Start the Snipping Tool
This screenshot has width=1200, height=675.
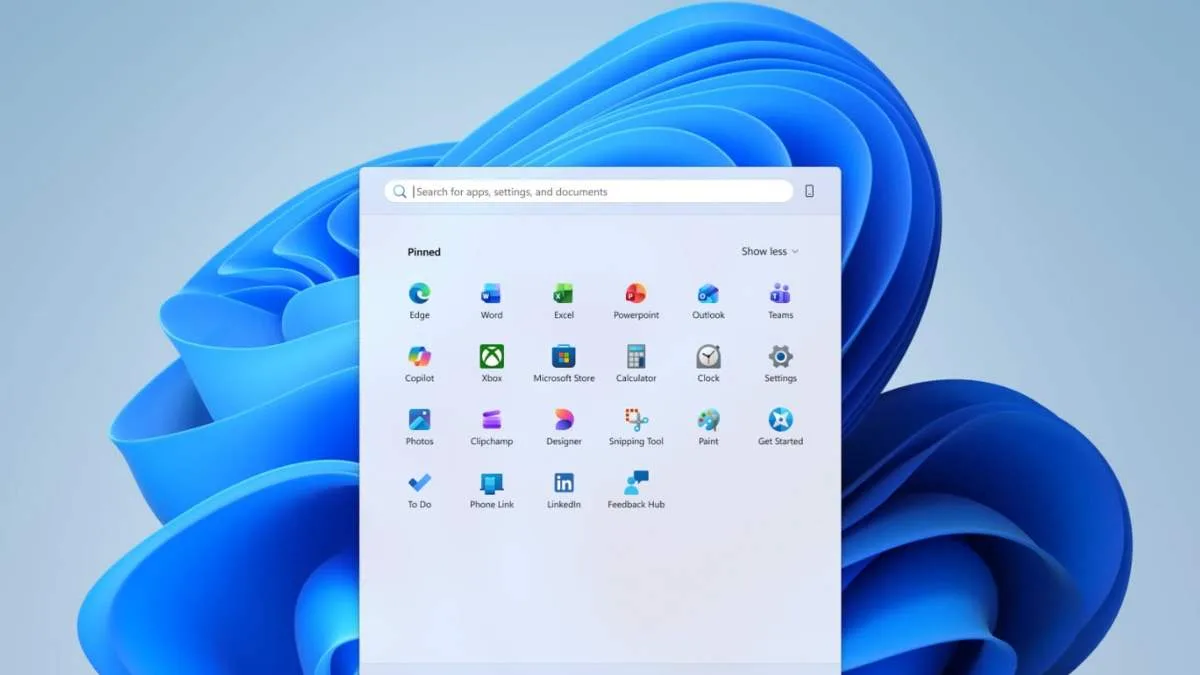(x=636, y=427)
